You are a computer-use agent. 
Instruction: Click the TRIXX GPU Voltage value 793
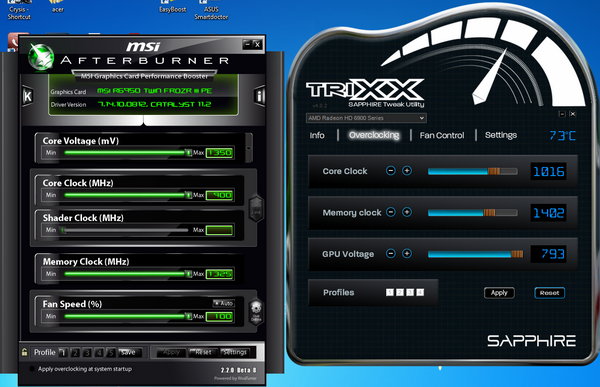click(x=548, y=254)
